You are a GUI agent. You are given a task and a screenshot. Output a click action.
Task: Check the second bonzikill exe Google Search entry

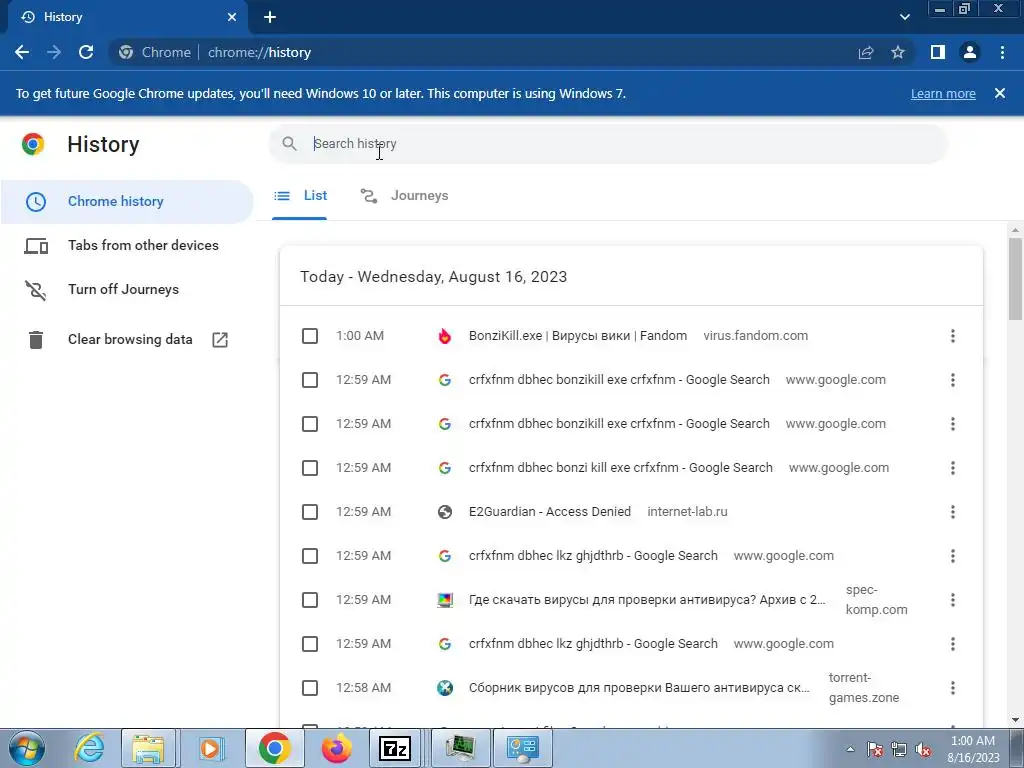310,424
